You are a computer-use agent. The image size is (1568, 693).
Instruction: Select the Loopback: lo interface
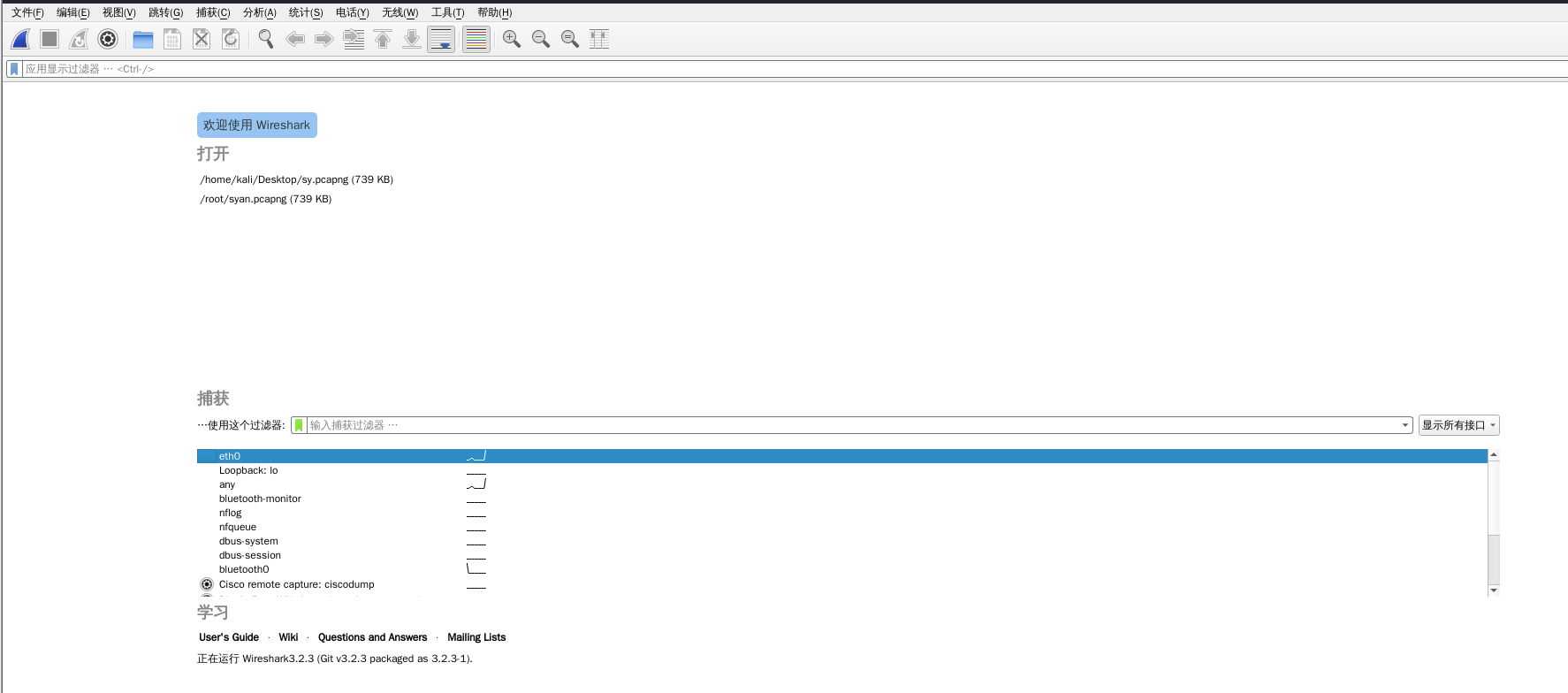point(248,470)
